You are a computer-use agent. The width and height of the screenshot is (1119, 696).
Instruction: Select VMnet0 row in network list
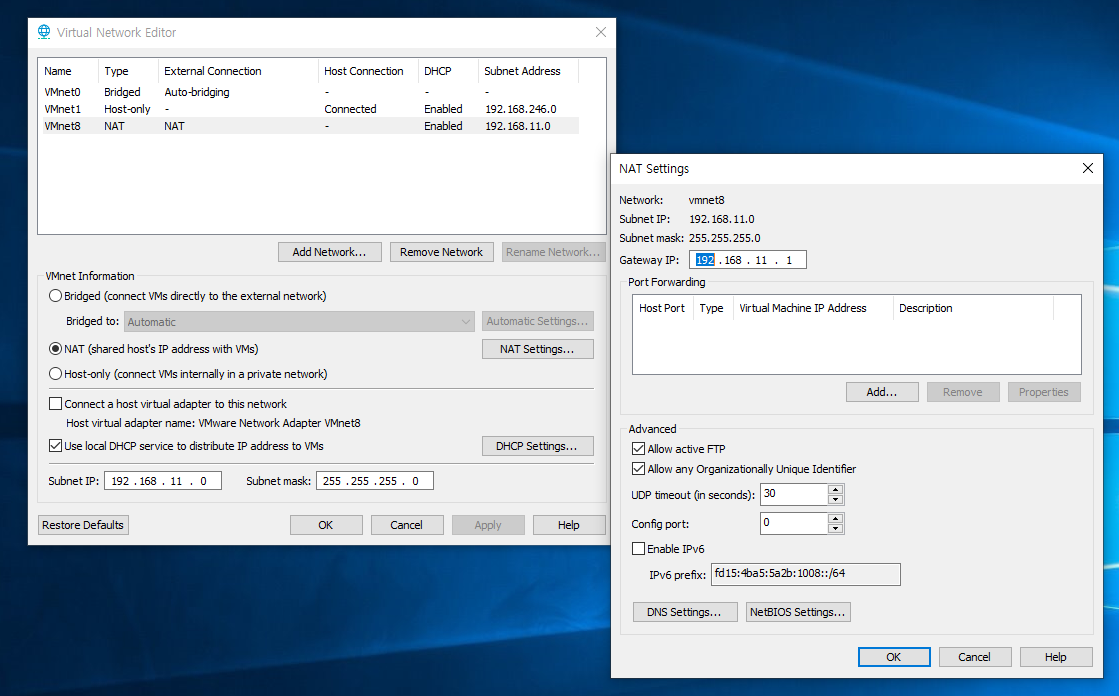tap(310, 92)
